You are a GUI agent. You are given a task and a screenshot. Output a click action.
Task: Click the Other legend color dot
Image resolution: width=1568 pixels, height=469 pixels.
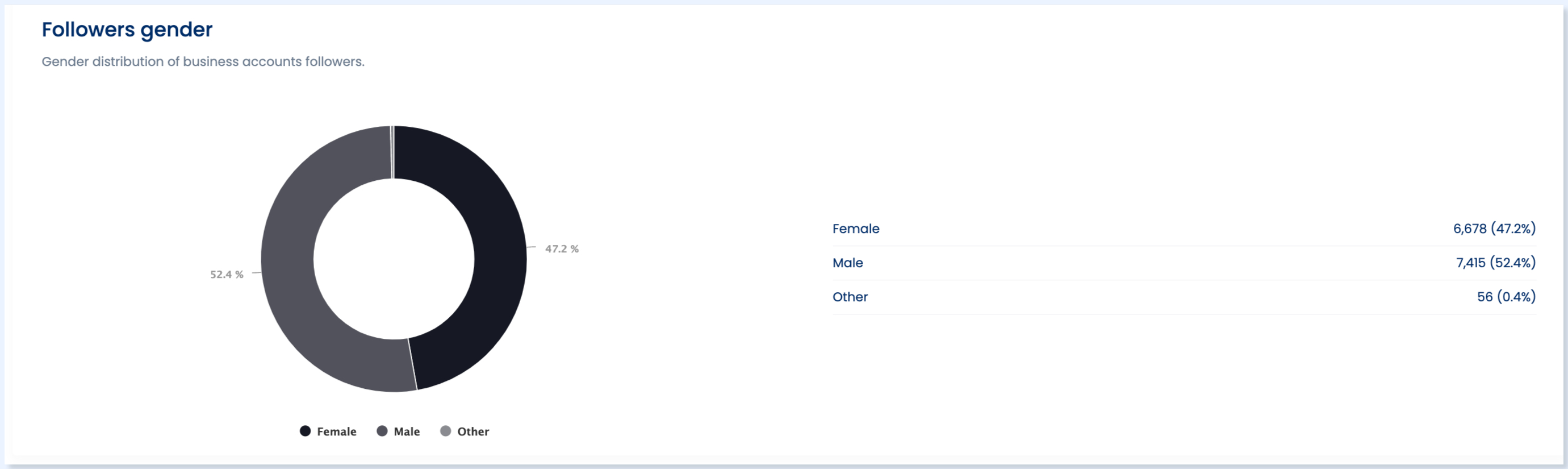pyautogui.click(x=446, y=431)
